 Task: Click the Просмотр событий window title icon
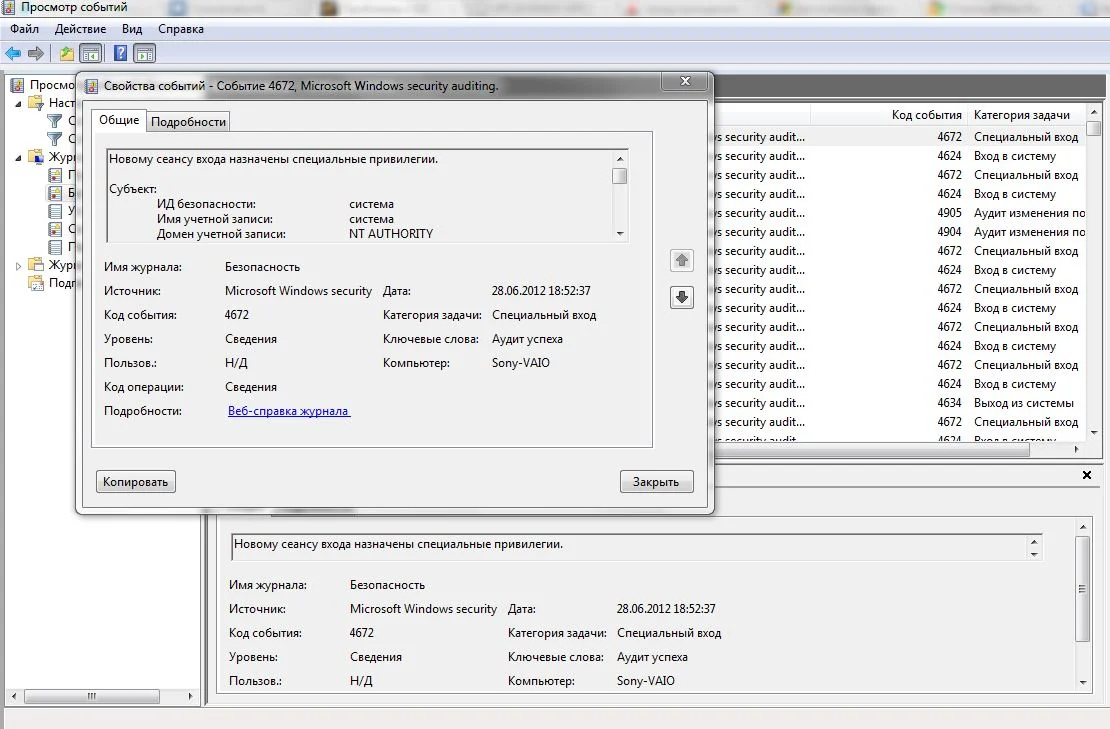coord(8,8)
